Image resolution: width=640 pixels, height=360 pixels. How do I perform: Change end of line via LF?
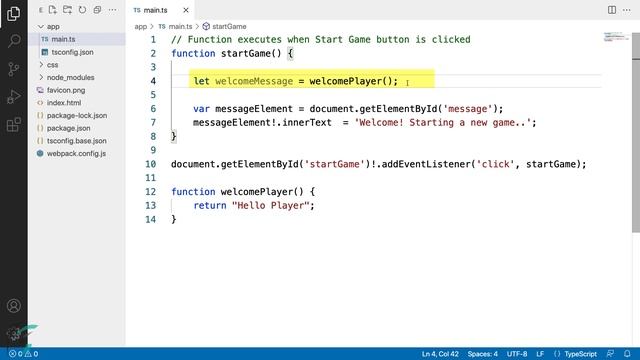[540, 354]
